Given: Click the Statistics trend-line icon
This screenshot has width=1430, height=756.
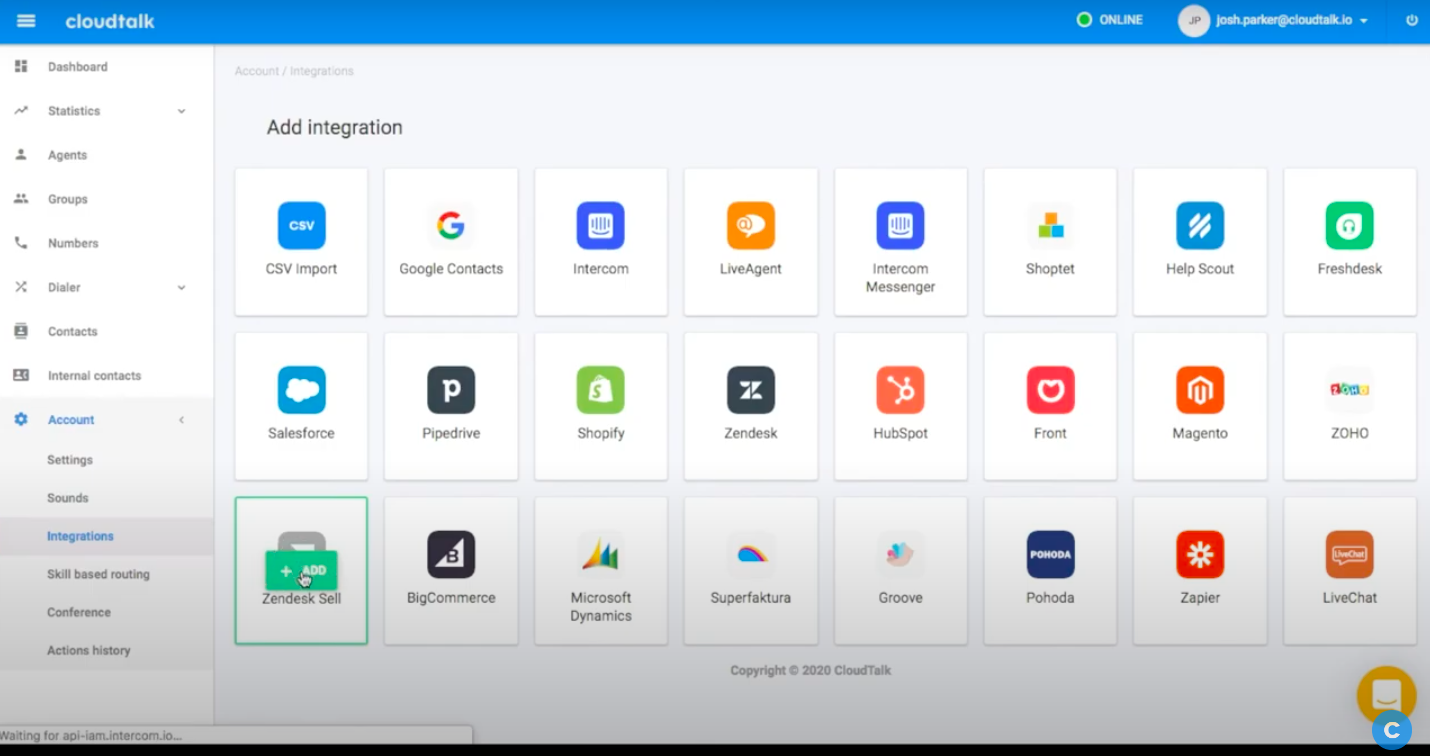Looking at the screenshot, I should pyautogui.click(x=21, y=111).
